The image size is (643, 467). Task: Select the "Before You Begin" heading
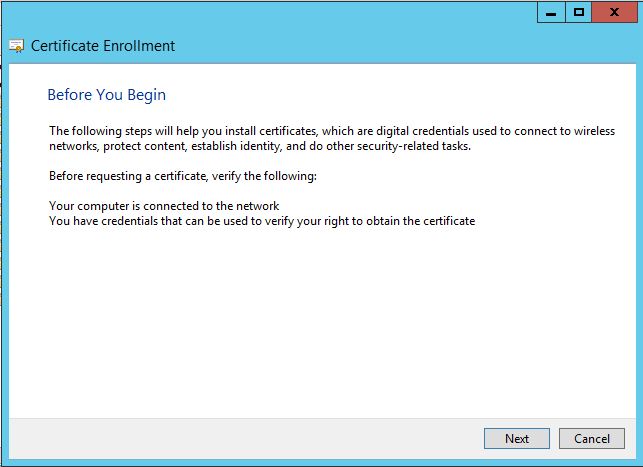(x=106, y=95)
